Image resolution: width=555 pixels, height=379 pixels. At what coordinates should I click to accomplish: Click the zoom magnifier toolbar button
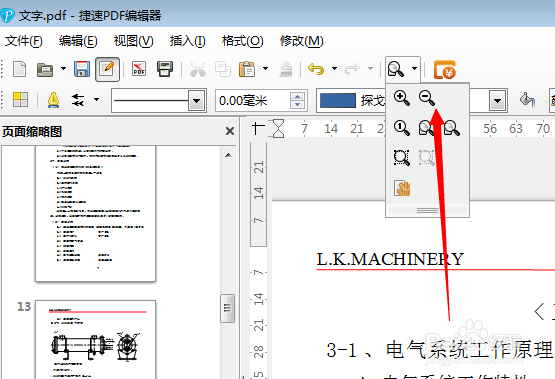395,69
